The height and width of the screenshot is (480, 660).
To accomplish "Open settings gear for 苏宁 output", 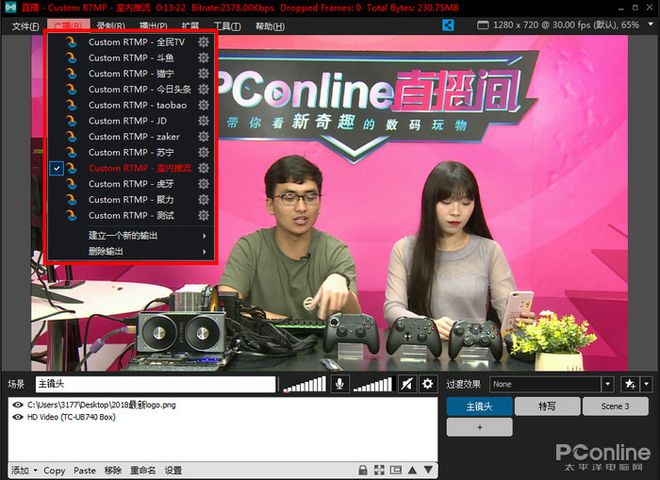I will [x=203, y=152].
